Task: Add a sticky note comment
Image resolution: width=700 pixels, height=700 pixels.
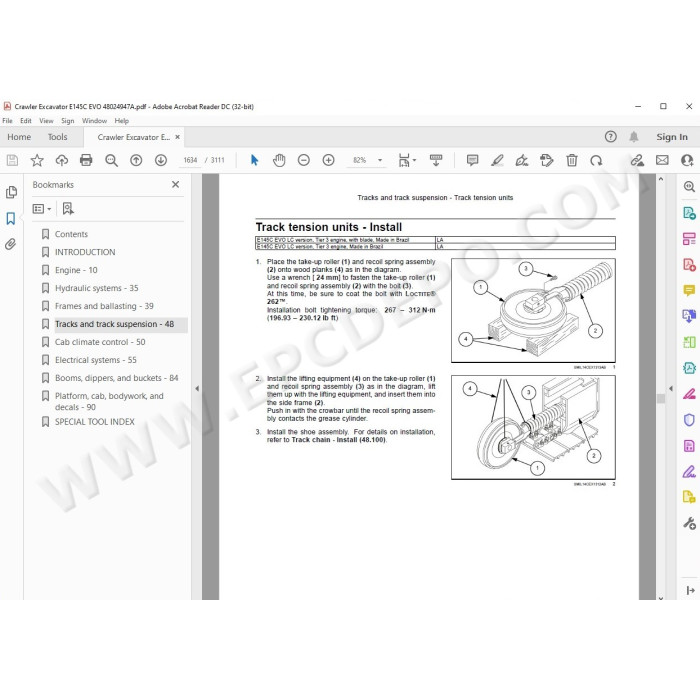Action: (472, 160)
